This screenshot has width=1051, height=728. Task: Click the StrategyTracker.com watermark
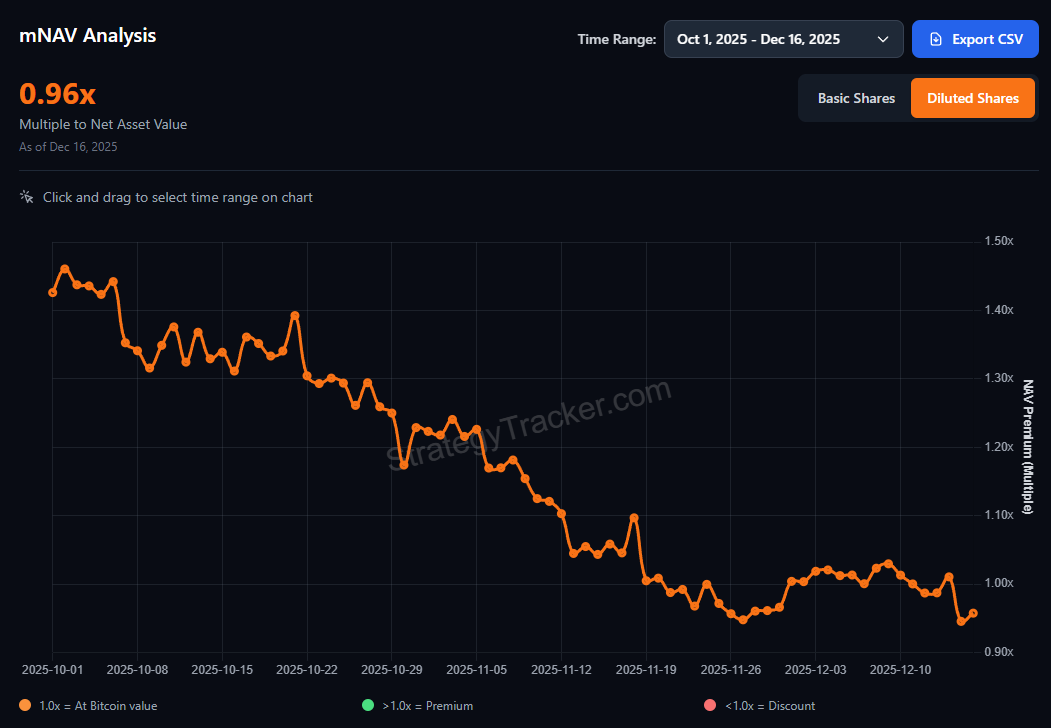(528, 424)
